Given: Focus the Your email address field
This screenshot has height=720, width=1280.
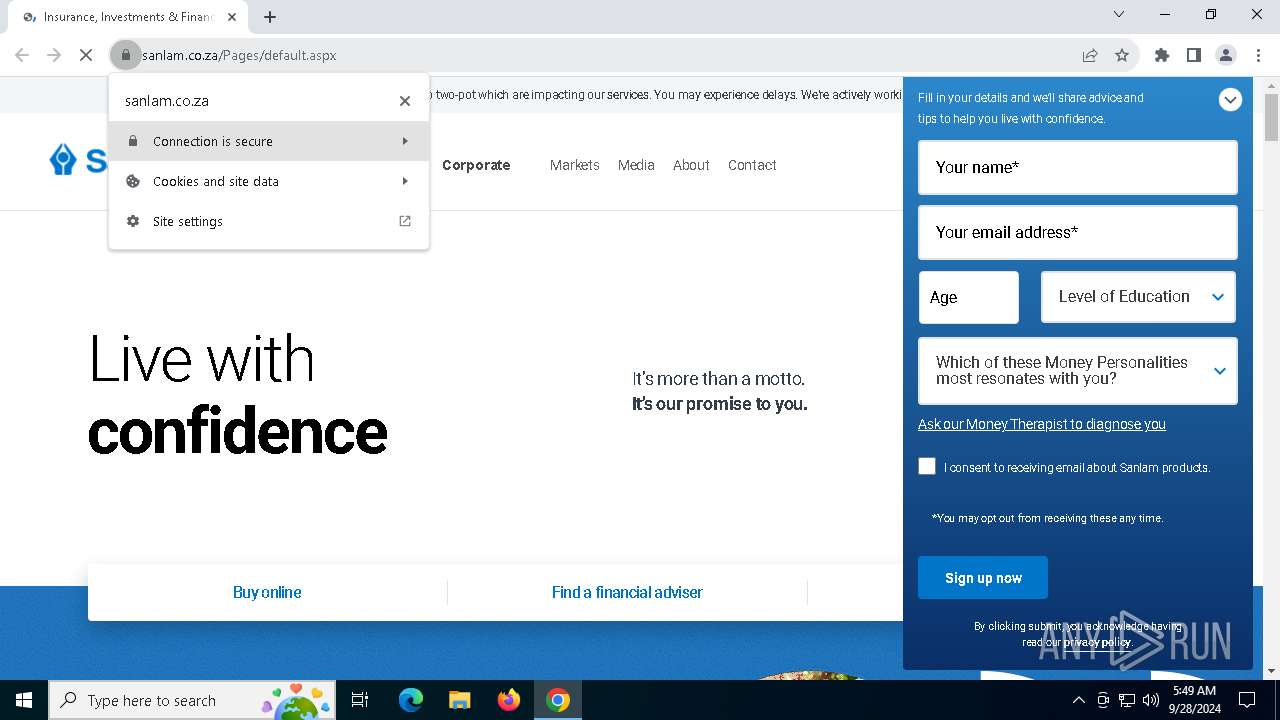Looking at the screenshot, I should click(1078, 232).
